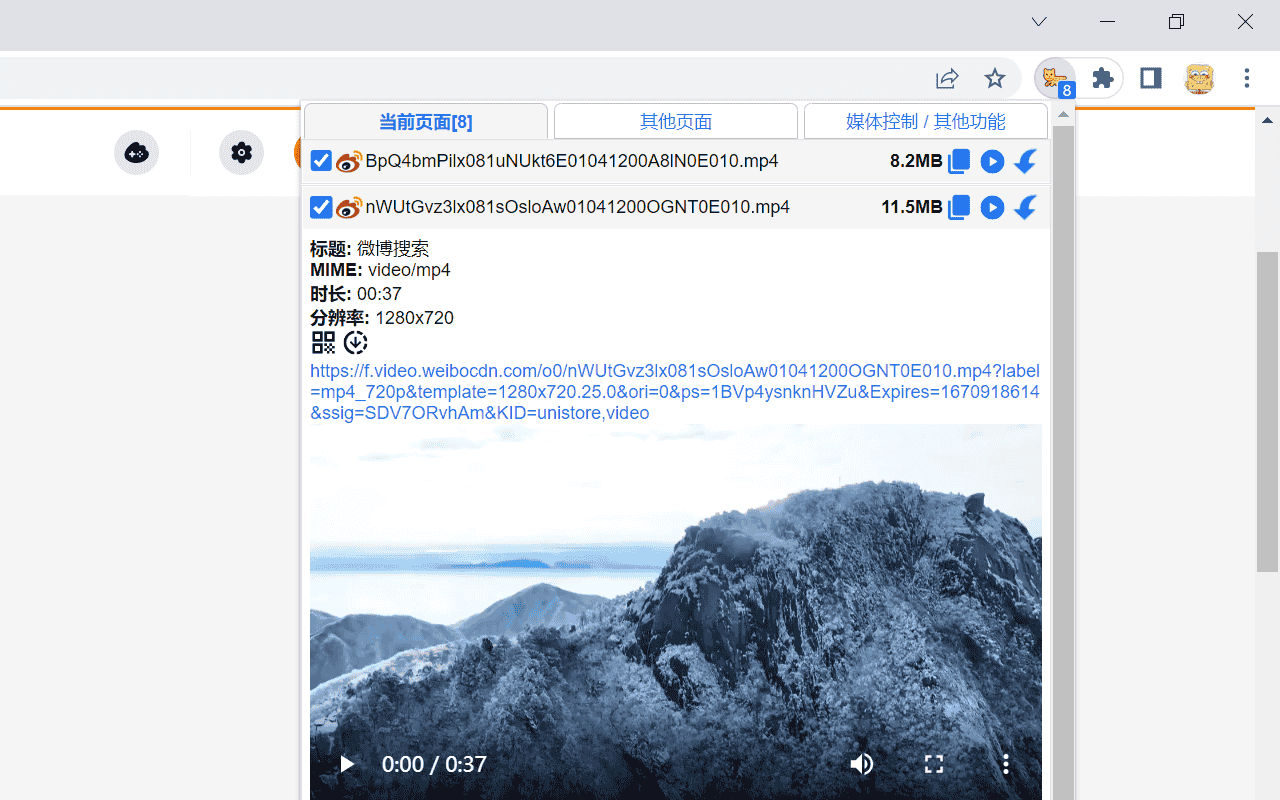Open the 媒体控制 / 其他功能 tab
The width and height of the screenshot is (1280, 800).
[925, 120]
